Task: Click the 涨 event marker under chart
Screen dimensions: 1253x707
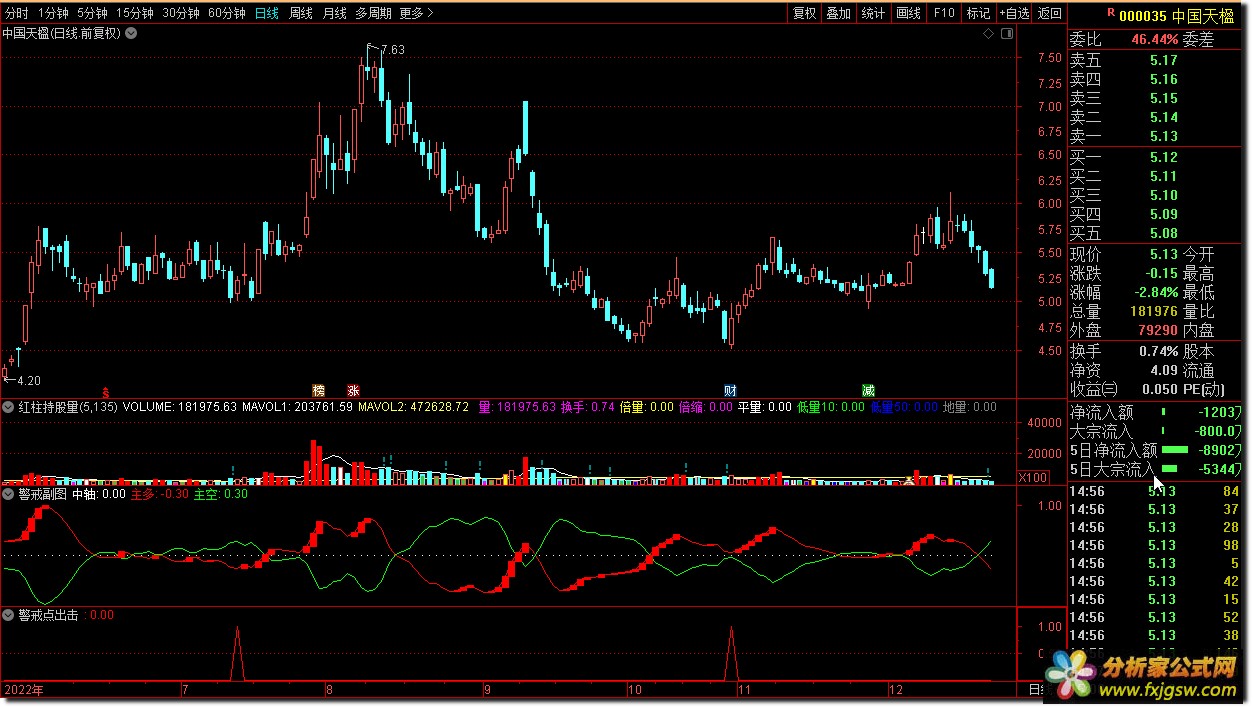Action: (353, 390)
